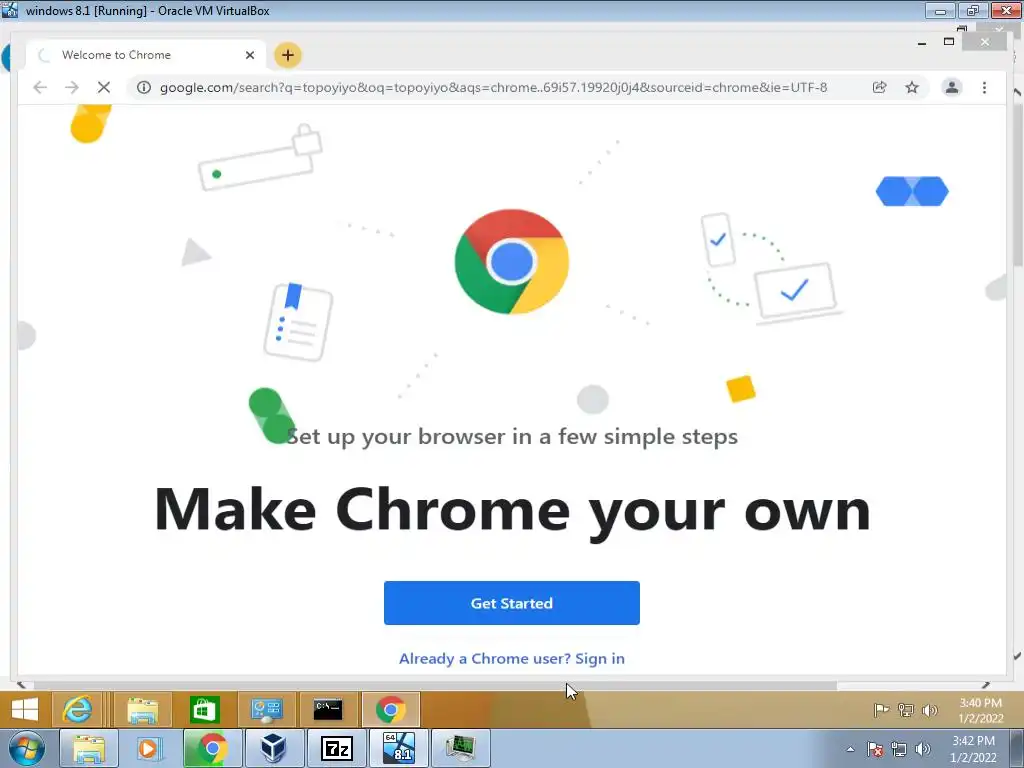Image resolution: width=1024 pixels, height=768 pixels.
Task: Open Chrome on the host taskbar
Action: point(212,748)
